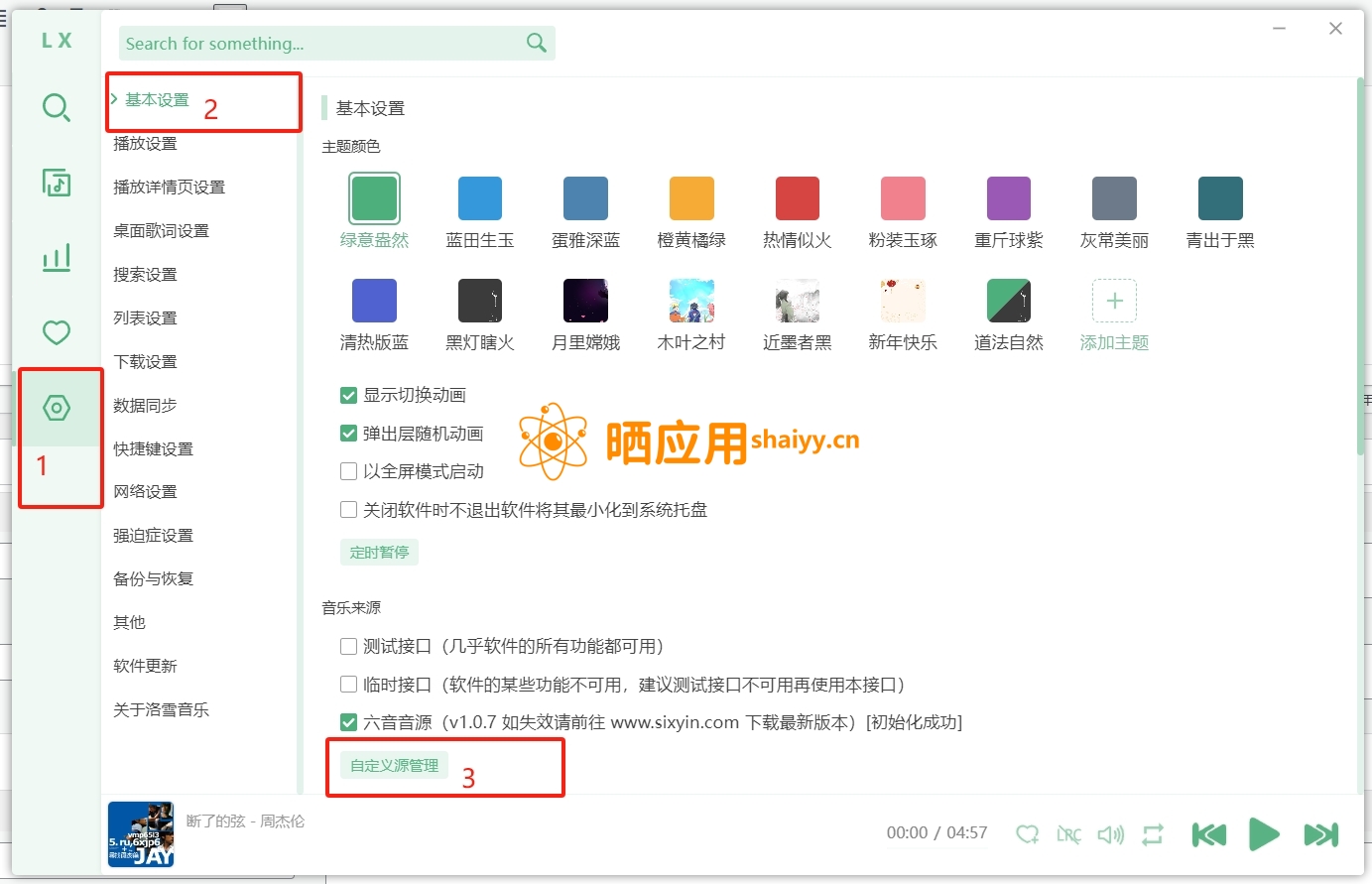Select the 木叶之村 theme image
Viewport: 1372px width, 884px height.
[691, 301]
